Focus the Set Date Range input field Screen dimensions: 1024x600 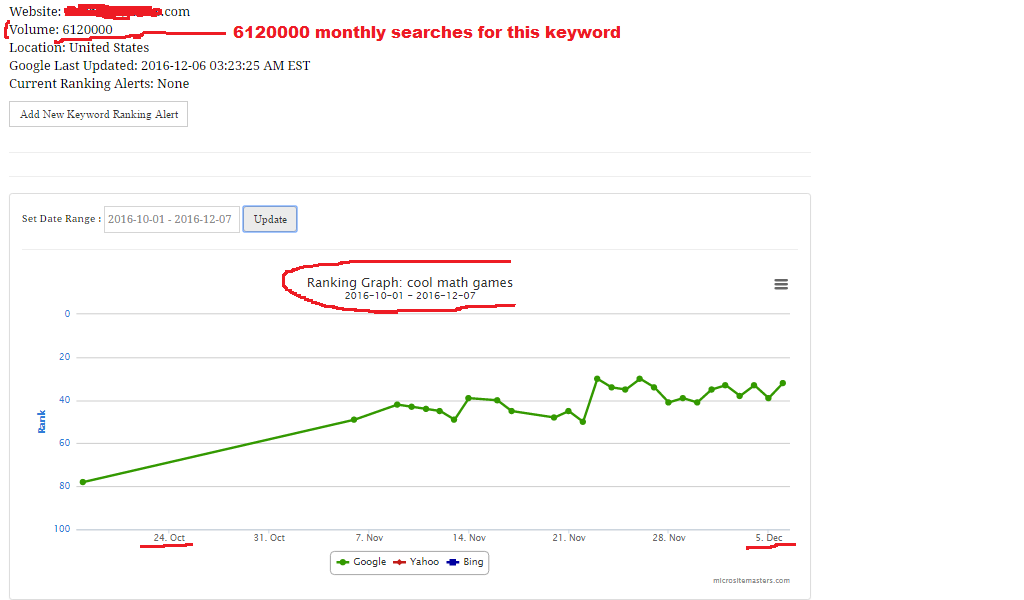click(171, 219)
